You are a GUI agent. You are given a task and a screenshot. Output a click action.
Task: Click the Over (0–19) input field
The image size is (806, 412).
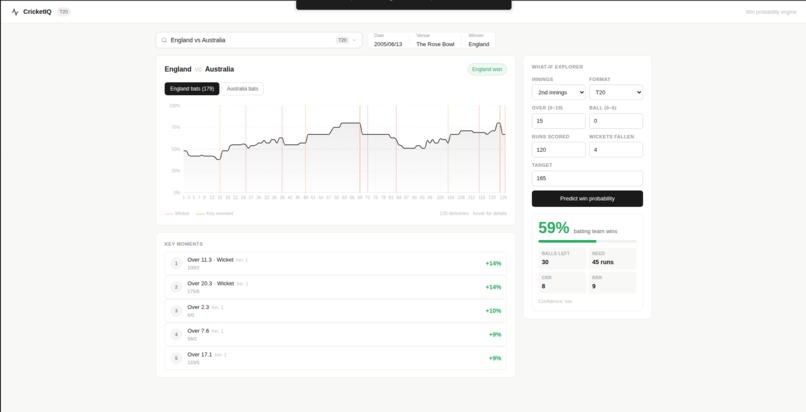coord(559,121)
